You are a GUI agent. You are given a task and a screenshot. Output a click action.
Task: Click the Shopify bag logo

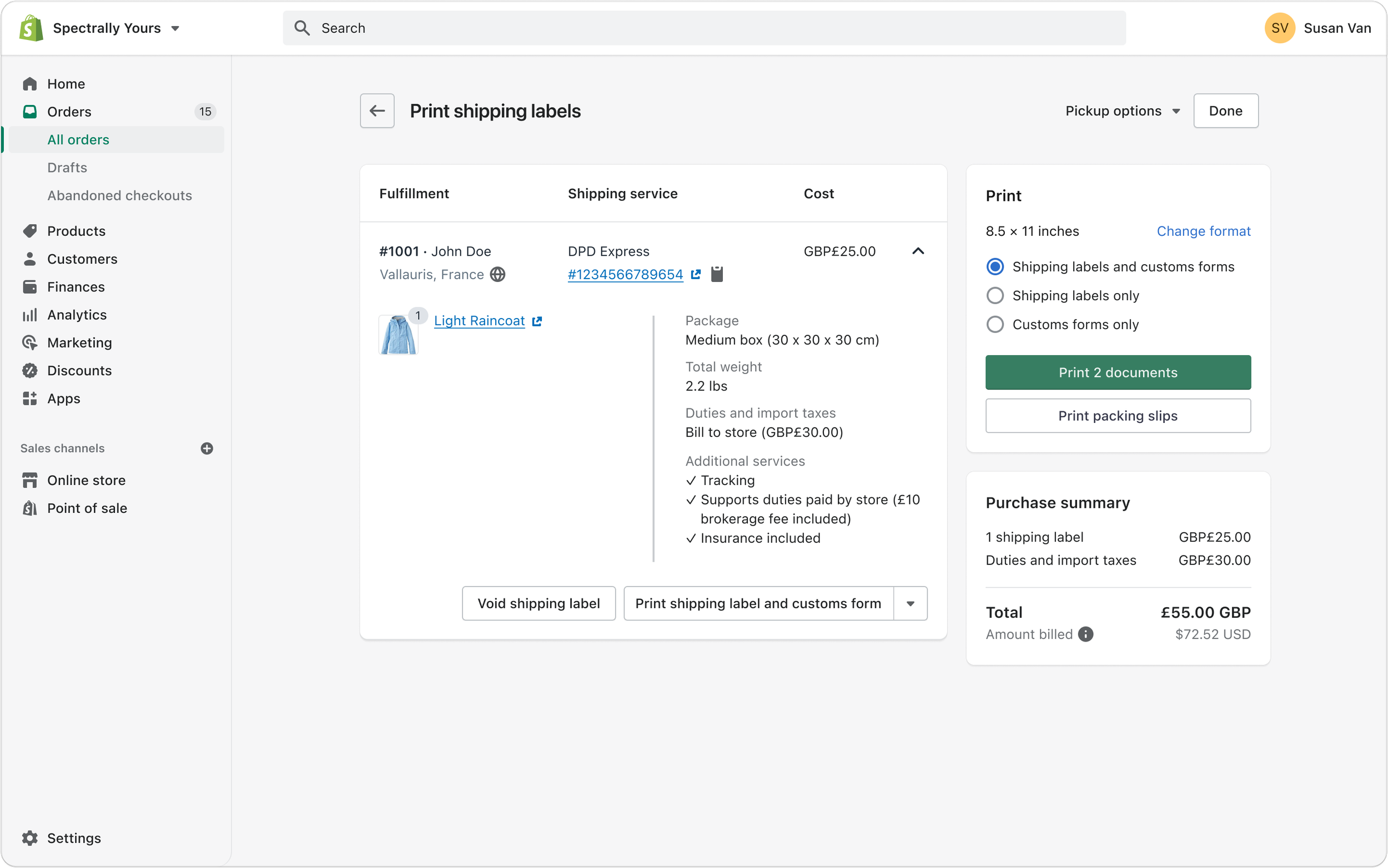point(31,28)
